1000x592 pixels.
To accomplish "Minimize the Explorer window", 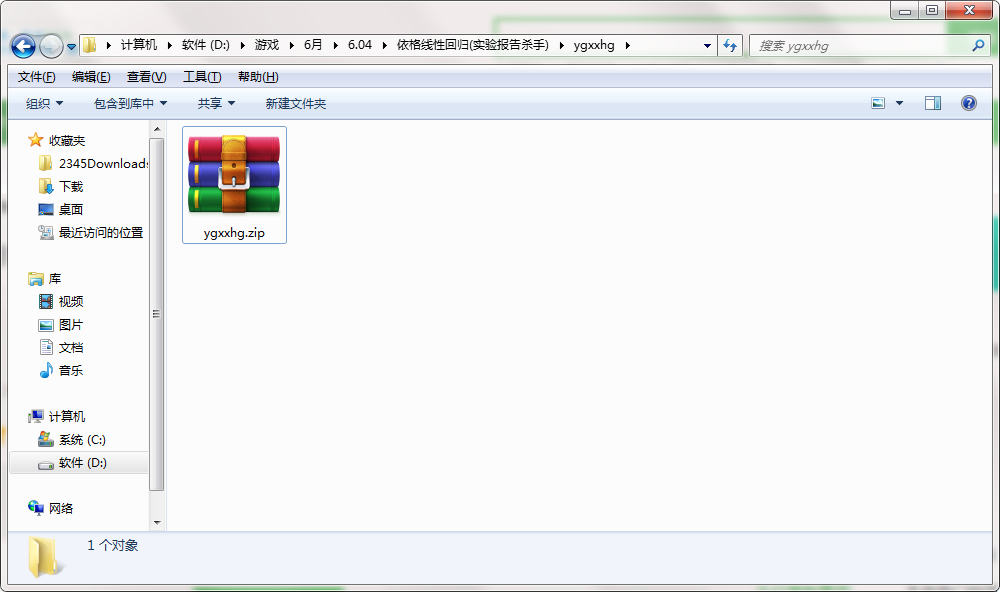I will (x=904, y=11).
